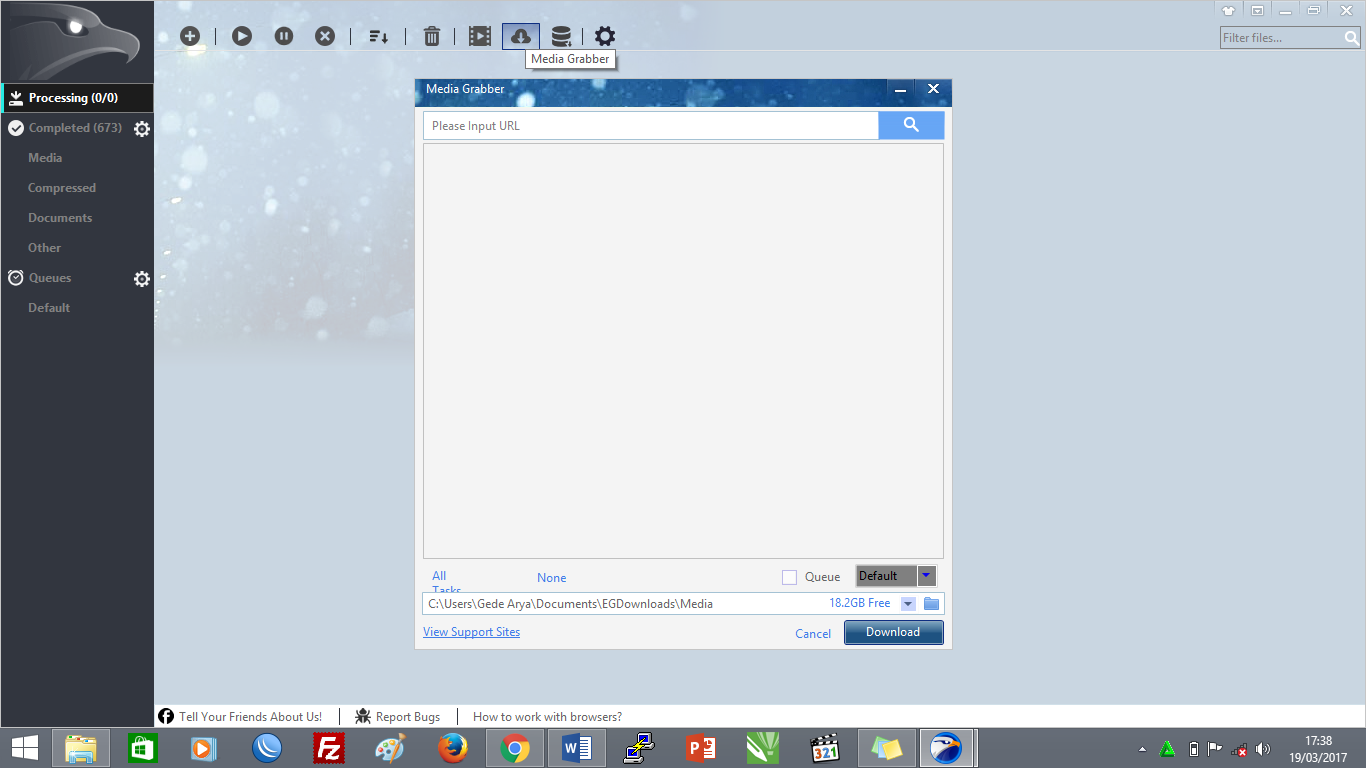
Task: Open View Support Sites link
Action: pos(471,632)
